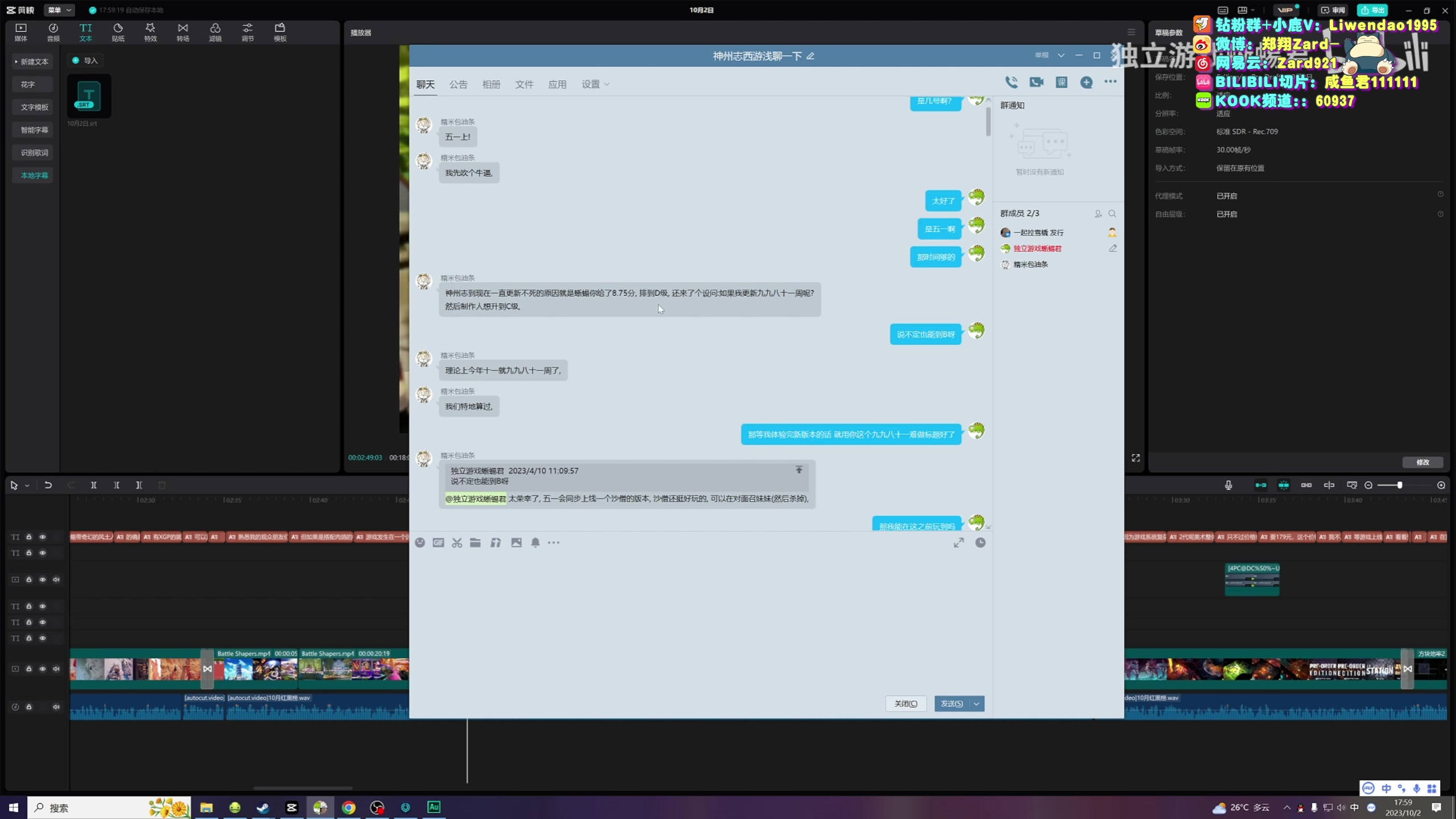Click the 滤镜 filters icon
1456x819 pixels.
[215, 32]
